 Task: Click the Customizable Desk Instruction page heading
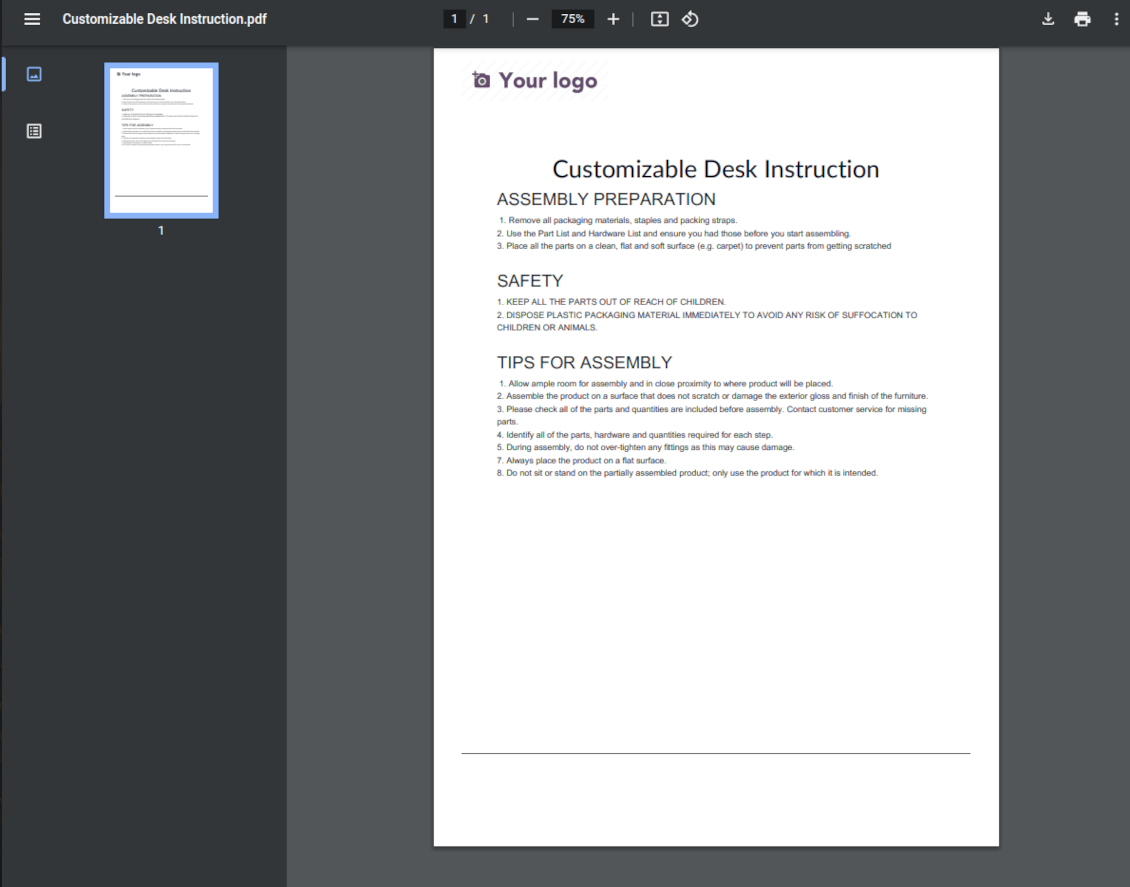tap(715, 169)
